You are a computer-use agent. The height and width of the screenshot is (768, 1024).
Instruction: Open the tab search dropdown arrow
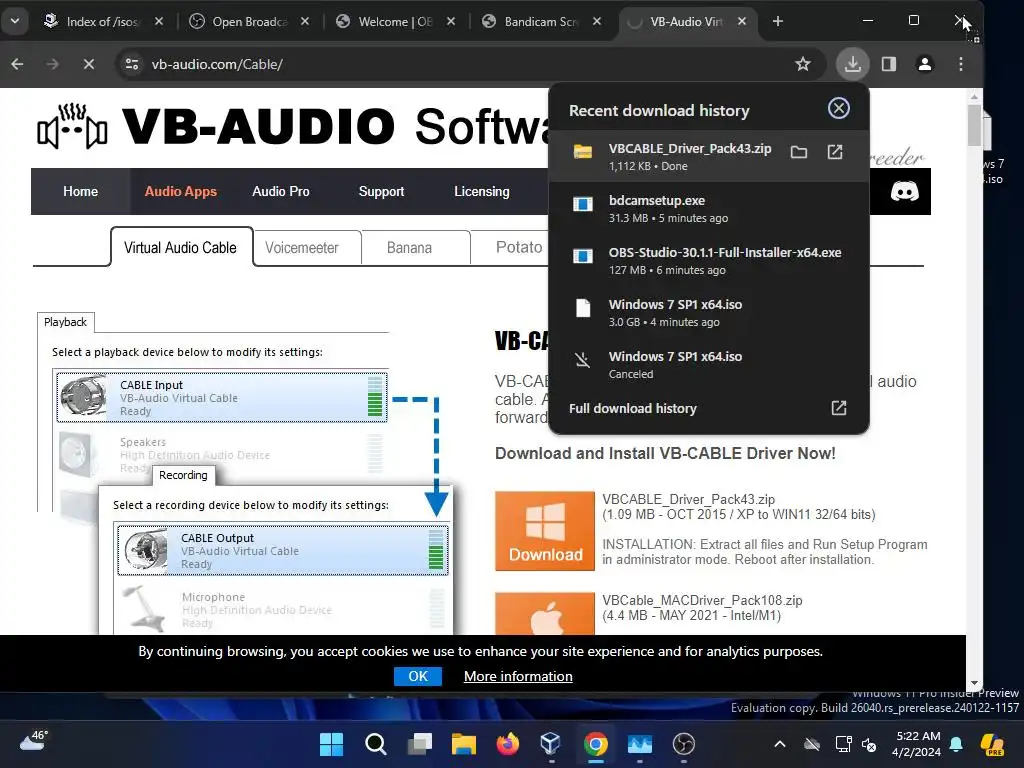[15, 21]
